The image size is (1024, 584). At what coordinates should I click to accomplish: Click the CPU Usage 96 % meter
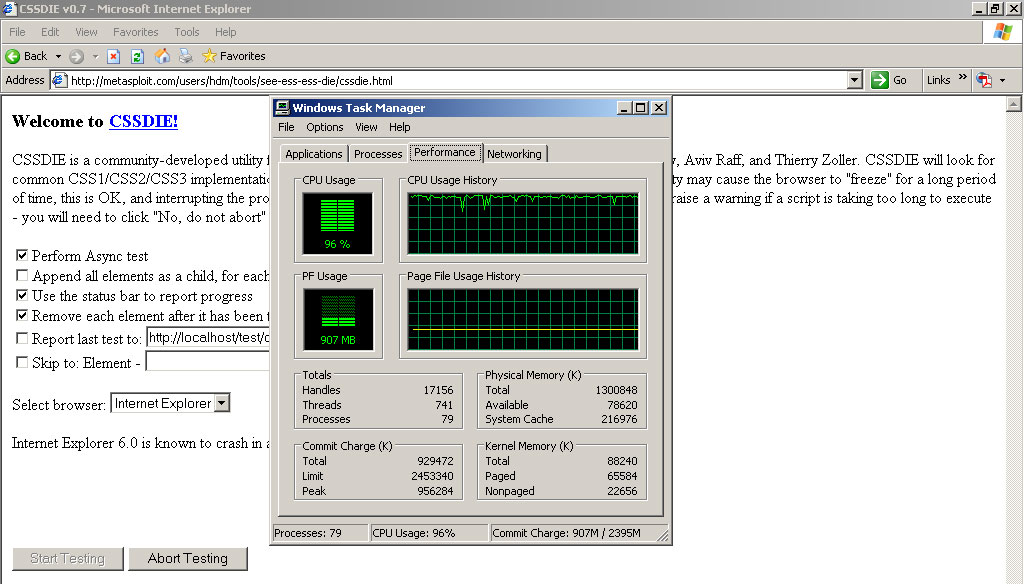pyautogui.click(x=338, y=223)
